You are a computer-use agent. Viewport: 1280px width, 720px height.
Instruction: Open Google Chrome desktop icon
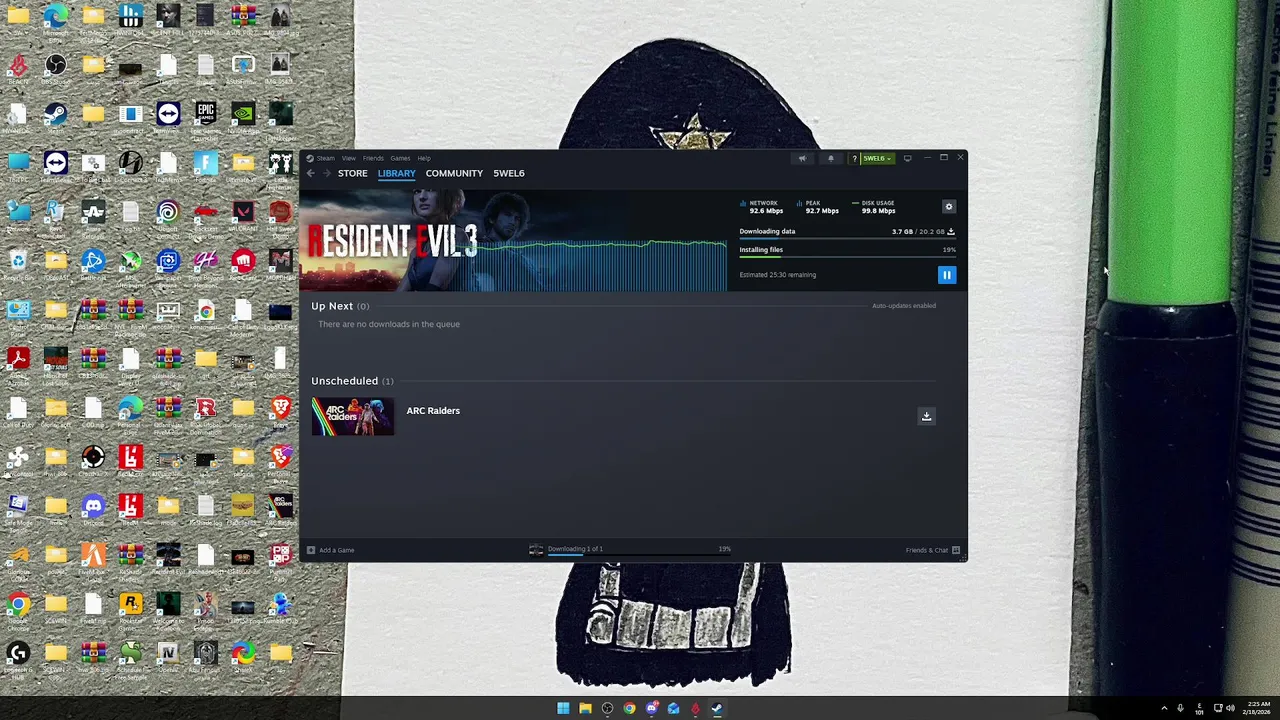tap(18, 604)
